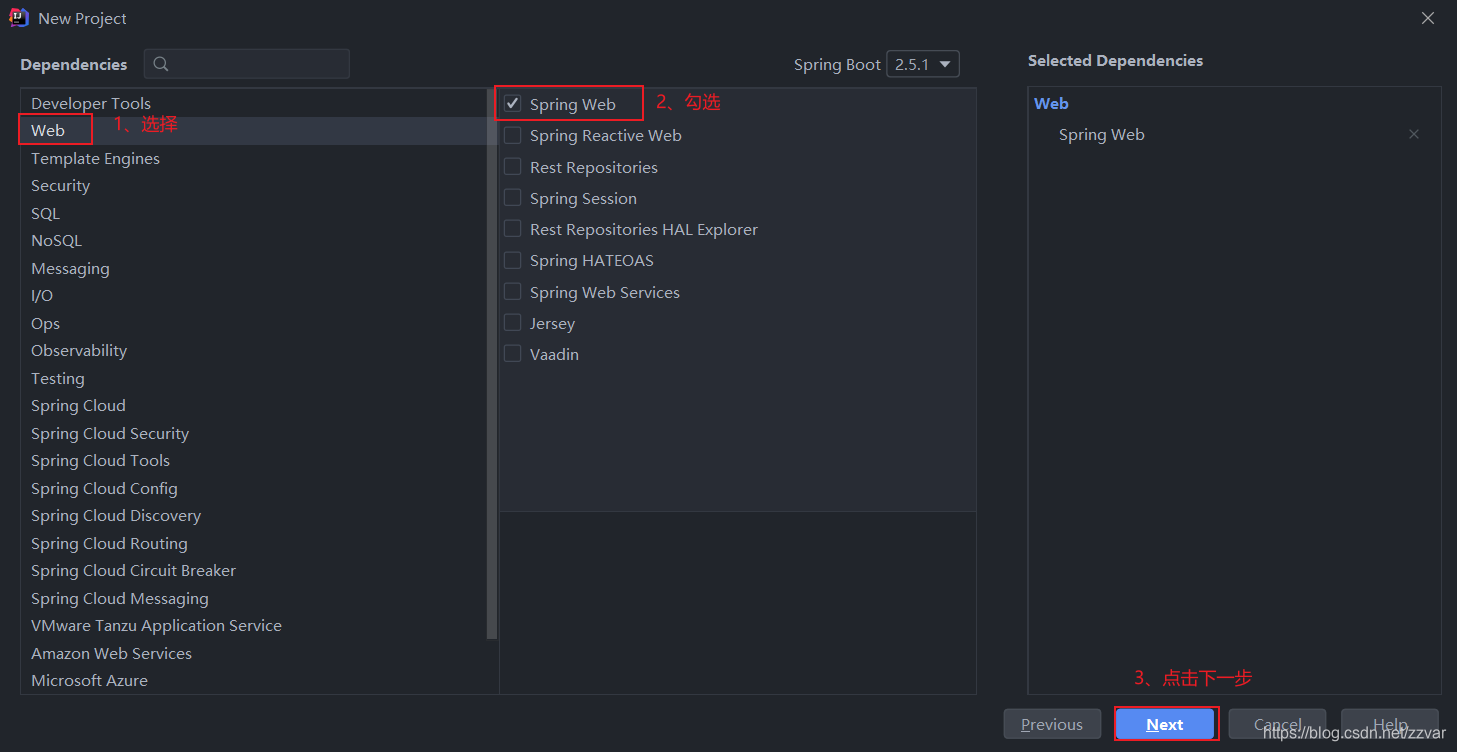Screen dimensions: 1457x752
Task: Choose the Security category
Action: 253,186
